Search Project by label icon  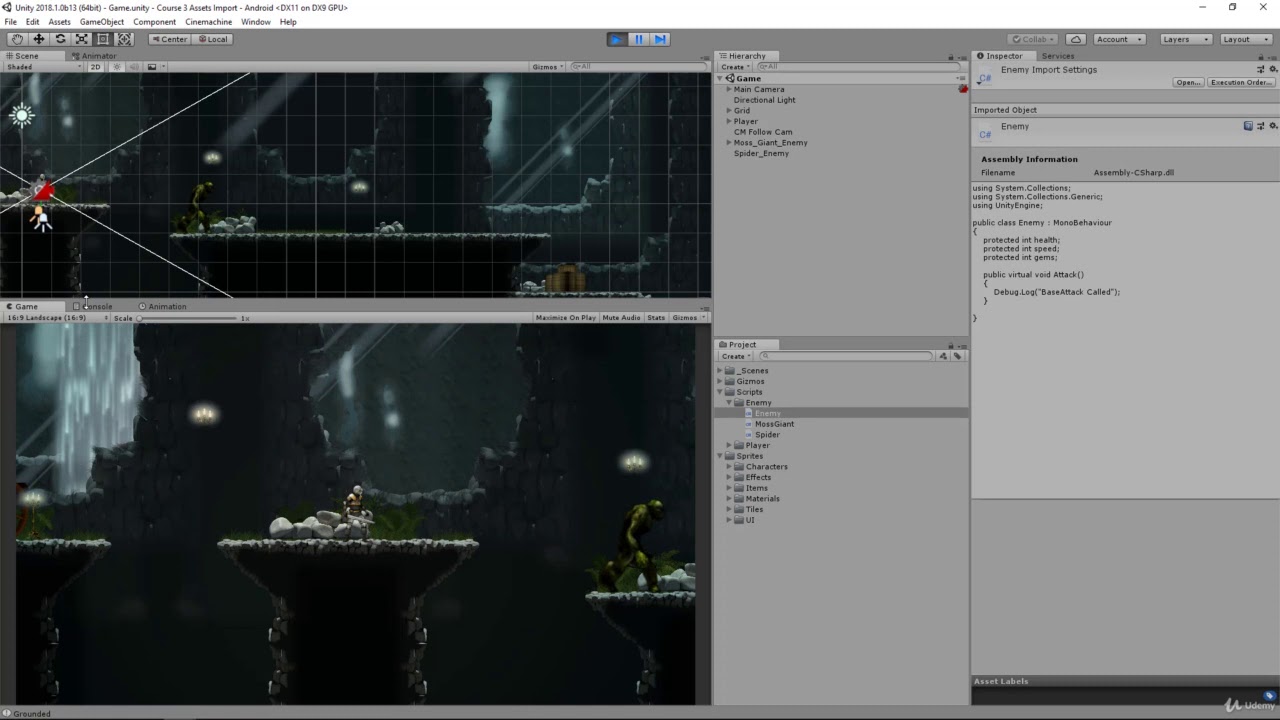(x=957, y=356)
